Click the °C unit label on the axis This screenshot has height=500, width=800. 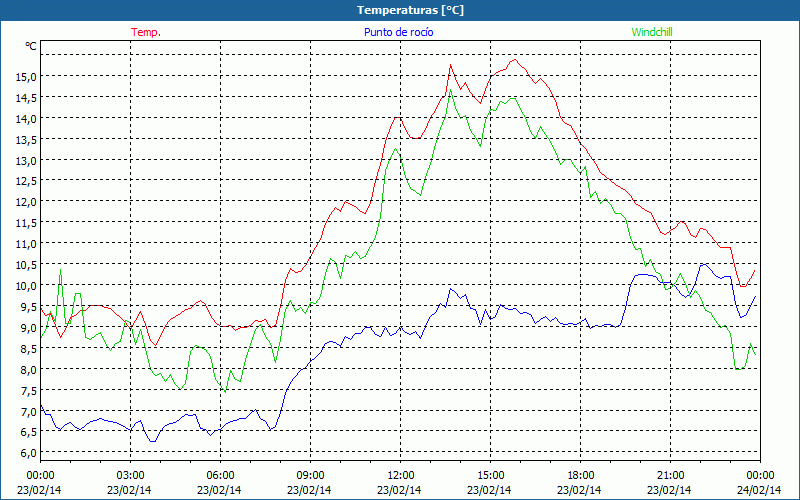[x=31, y=46]
